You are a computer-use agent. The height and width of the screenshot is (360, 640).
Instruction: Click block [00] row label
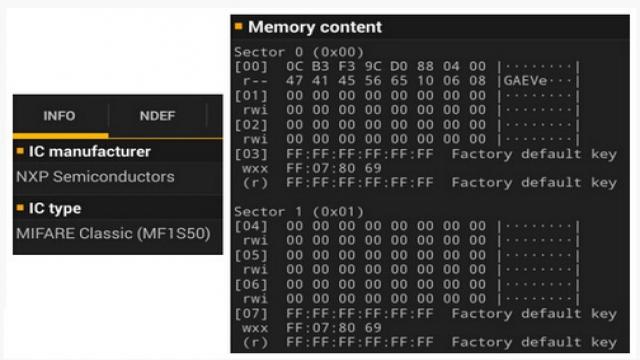(x=251, y=66)
